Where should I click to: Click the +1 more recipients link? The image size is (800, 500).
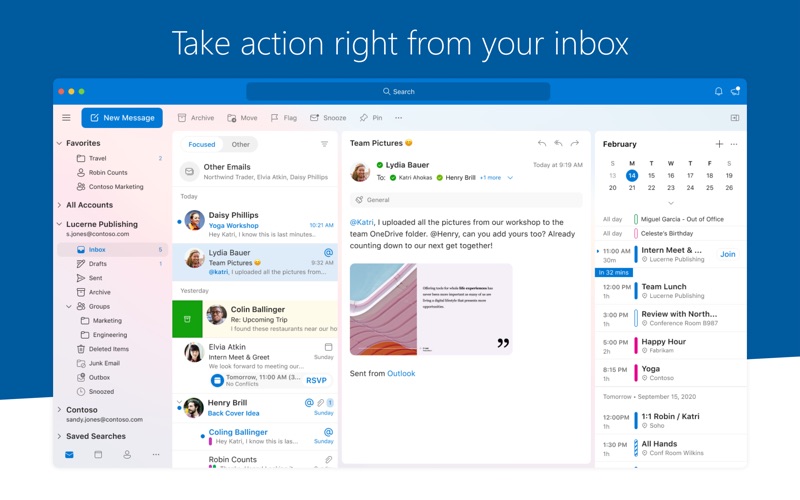click(x=490, y=178)
